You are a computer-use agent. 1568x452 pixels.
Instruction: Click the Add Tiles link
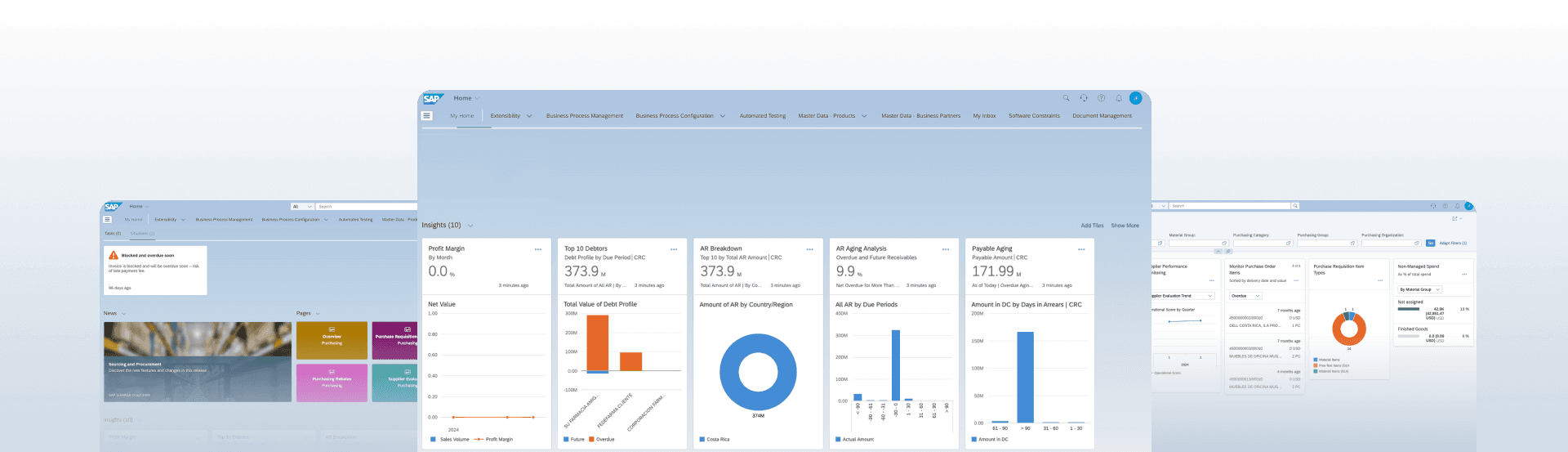(x=1092, y=226)
